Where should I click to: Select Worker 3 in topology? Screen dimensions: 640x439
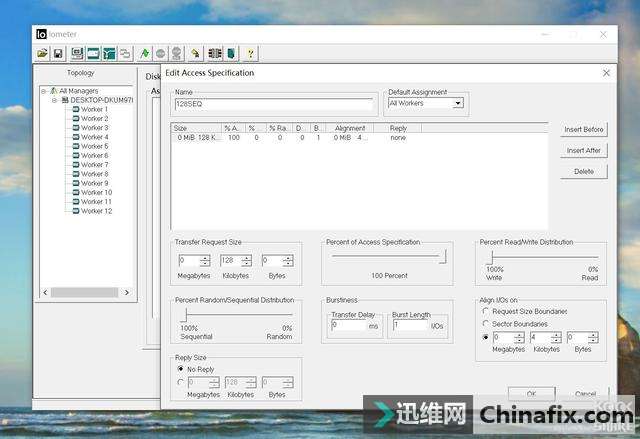pos(94,128)
